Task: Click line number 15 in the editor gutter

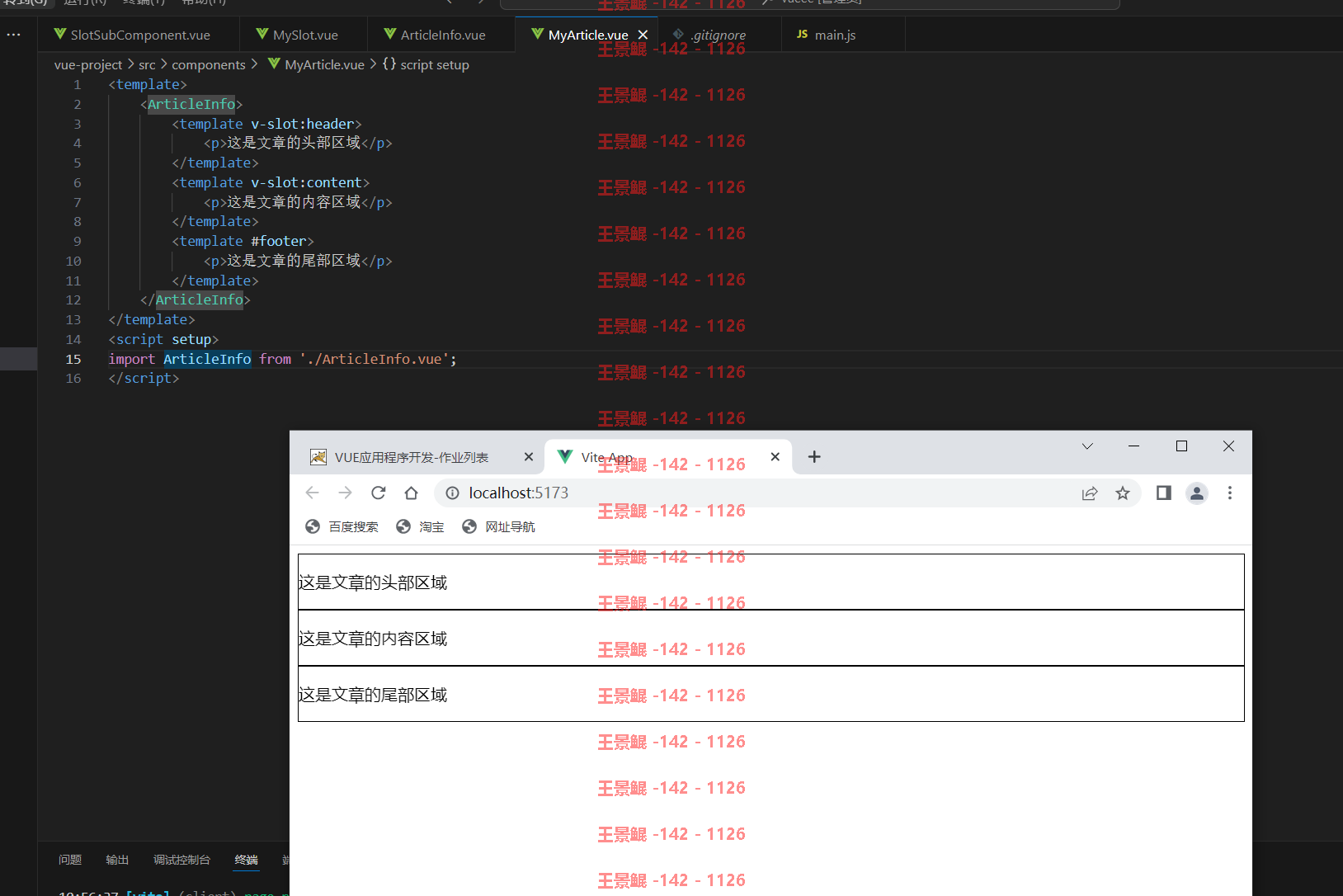Action: 73,359
